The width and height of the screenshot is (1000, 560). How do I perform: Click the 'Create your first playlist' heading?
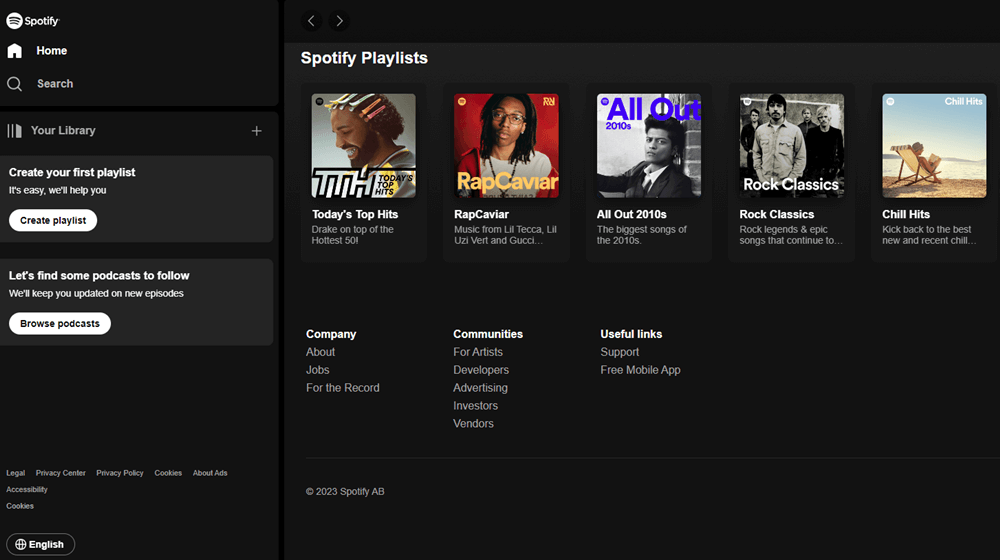click(x=72, y=172)
